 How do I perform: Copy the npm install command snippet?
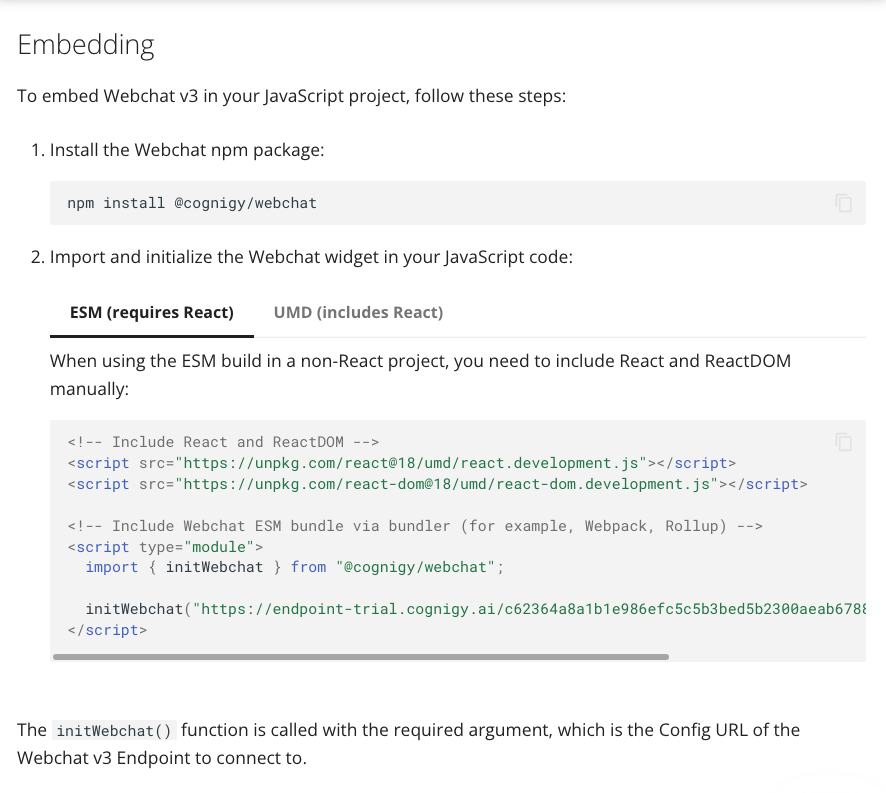click(x=843, y=203)
